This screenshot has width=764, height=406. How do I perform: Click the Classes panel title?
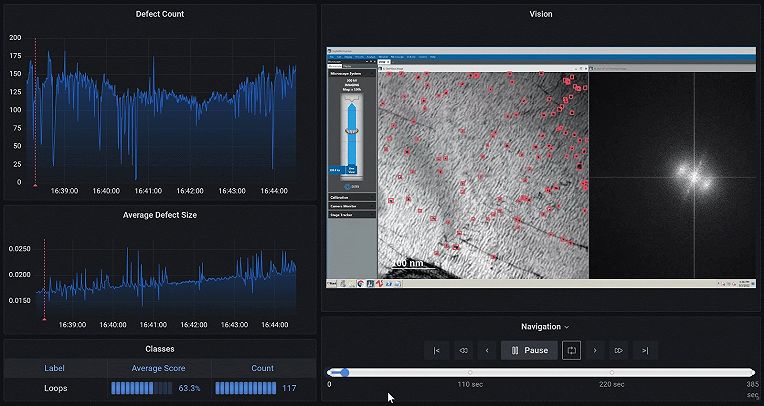pyautogui.click(x=159, y=349)
